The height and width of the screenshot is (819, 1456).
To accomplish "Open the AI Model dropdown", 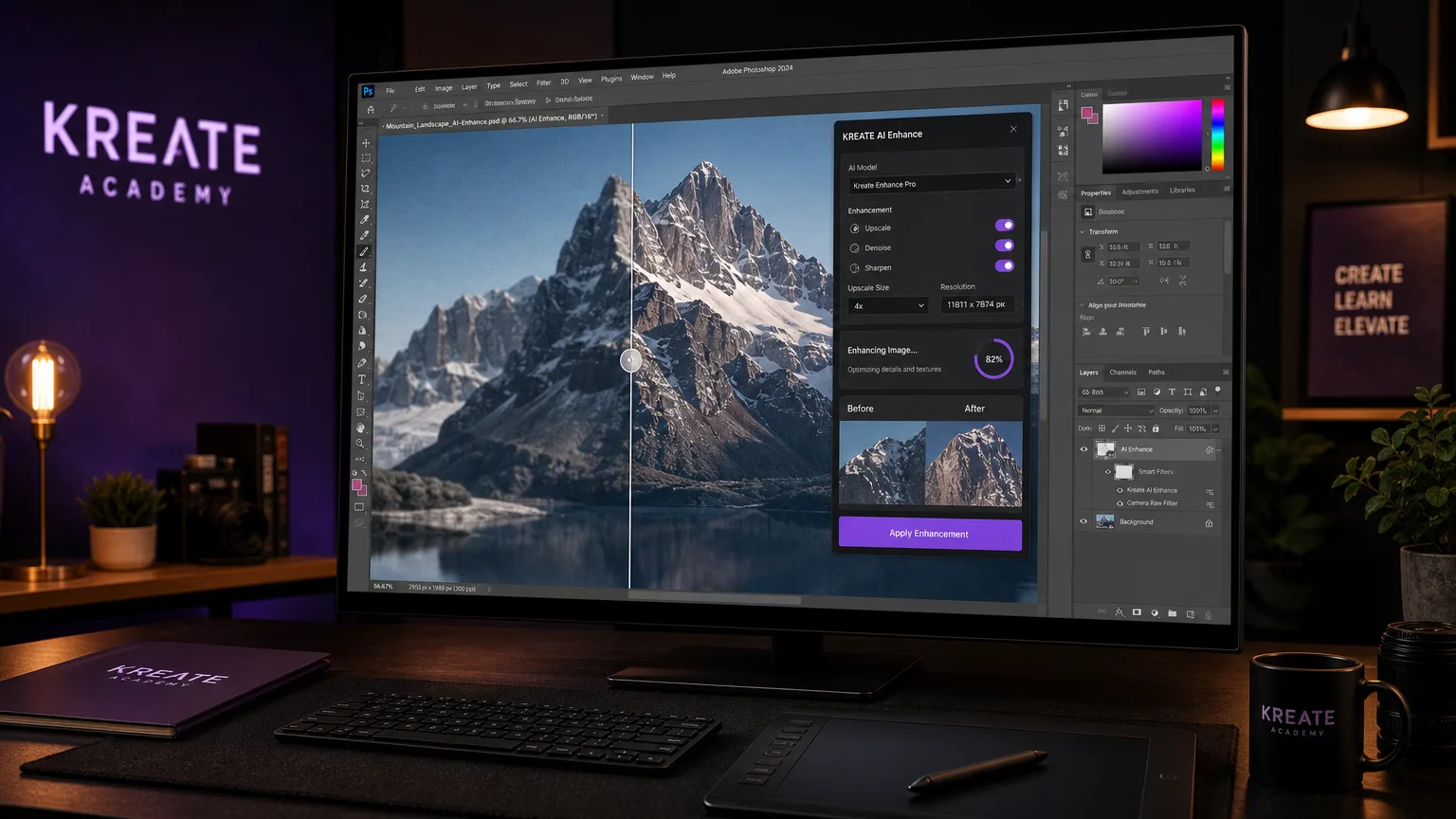I will click(931, 184).
